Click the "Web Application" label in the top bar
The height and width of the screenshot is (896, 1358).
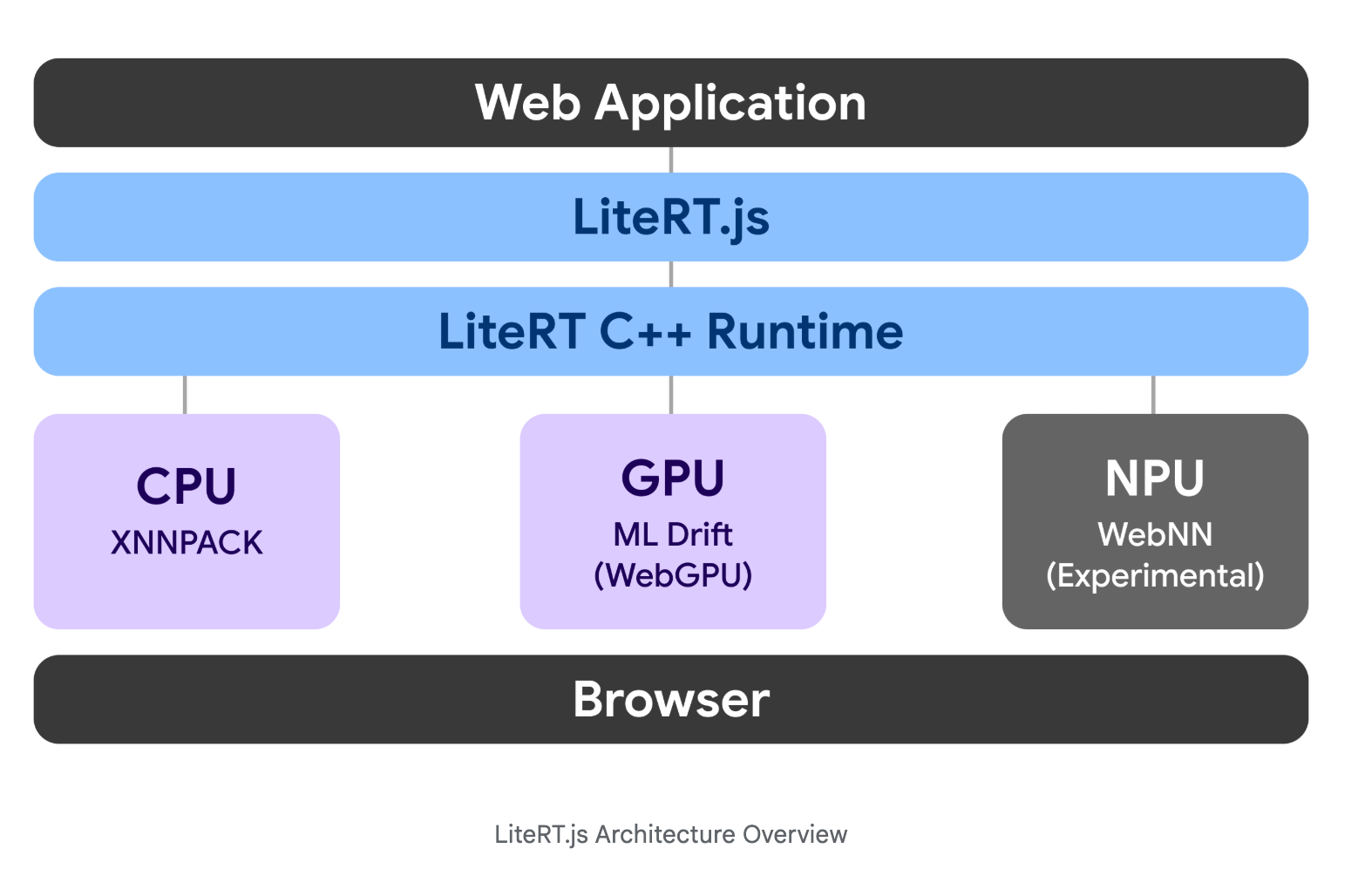point(670,103)
